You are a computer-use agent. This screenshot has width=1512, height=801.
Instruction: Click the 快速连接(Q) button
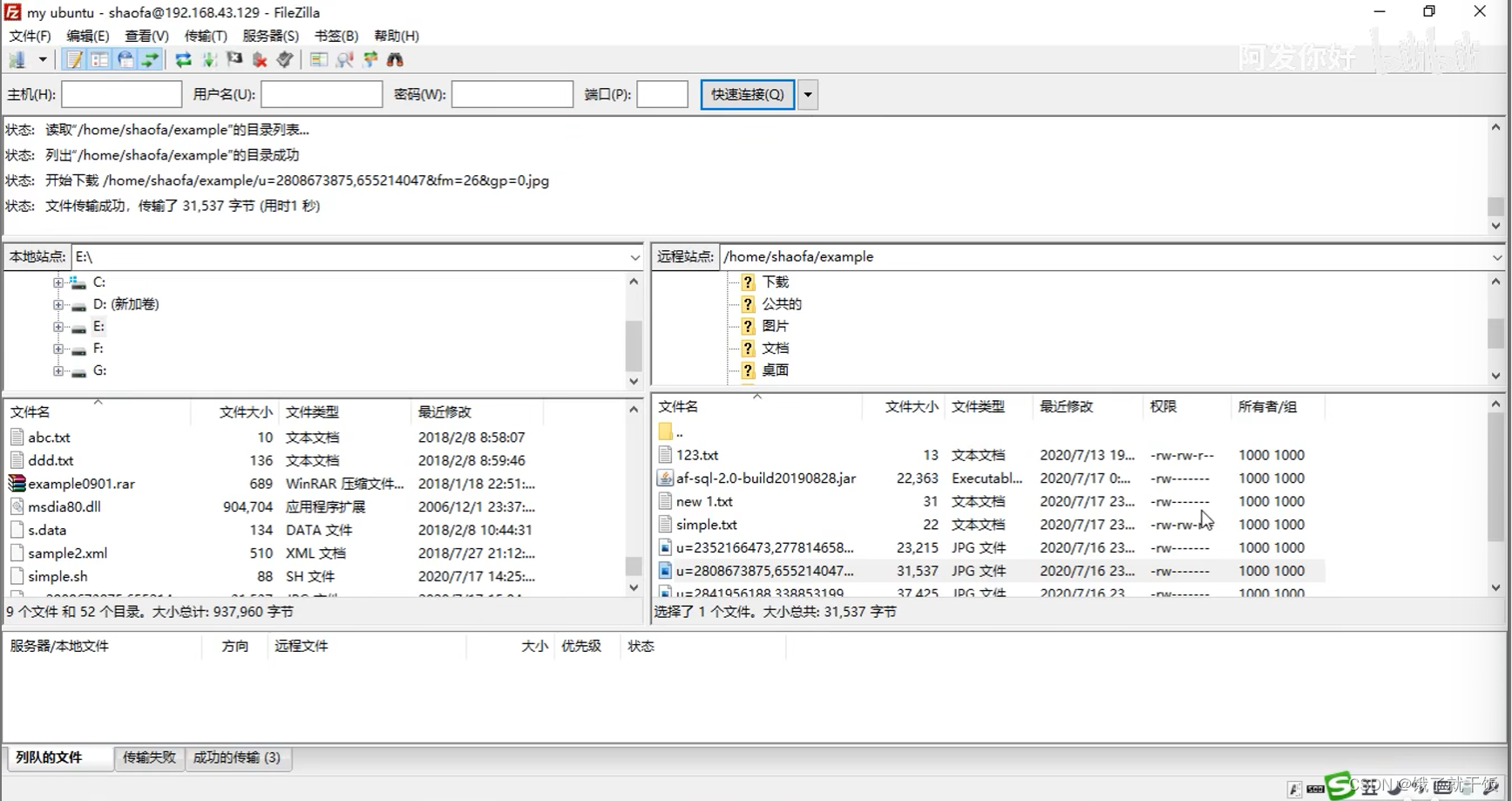pos(748,94)
